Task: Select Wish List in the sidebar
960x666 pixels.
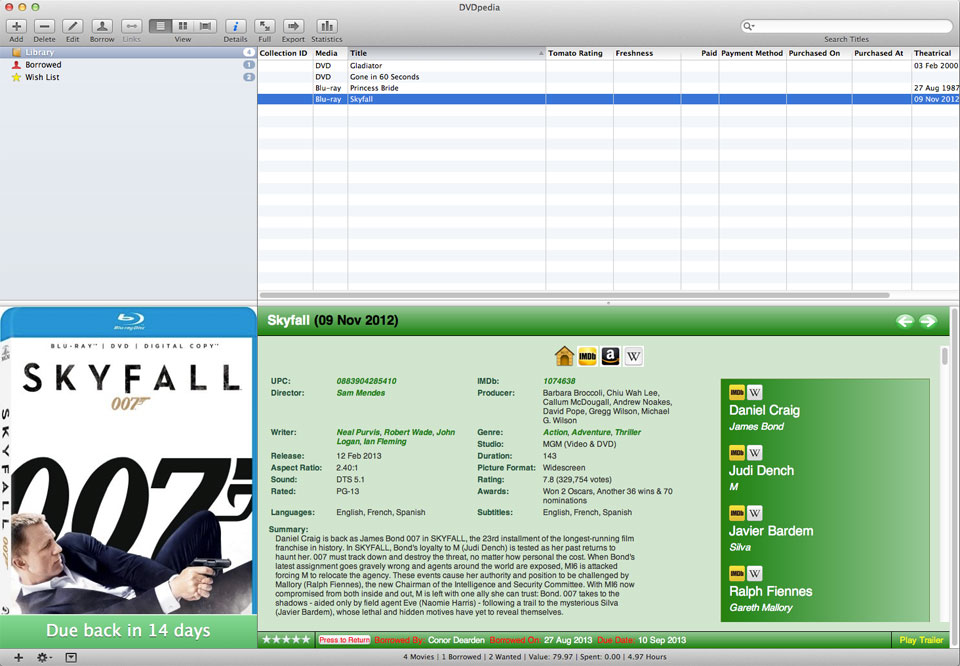Action: click(42, 77)
